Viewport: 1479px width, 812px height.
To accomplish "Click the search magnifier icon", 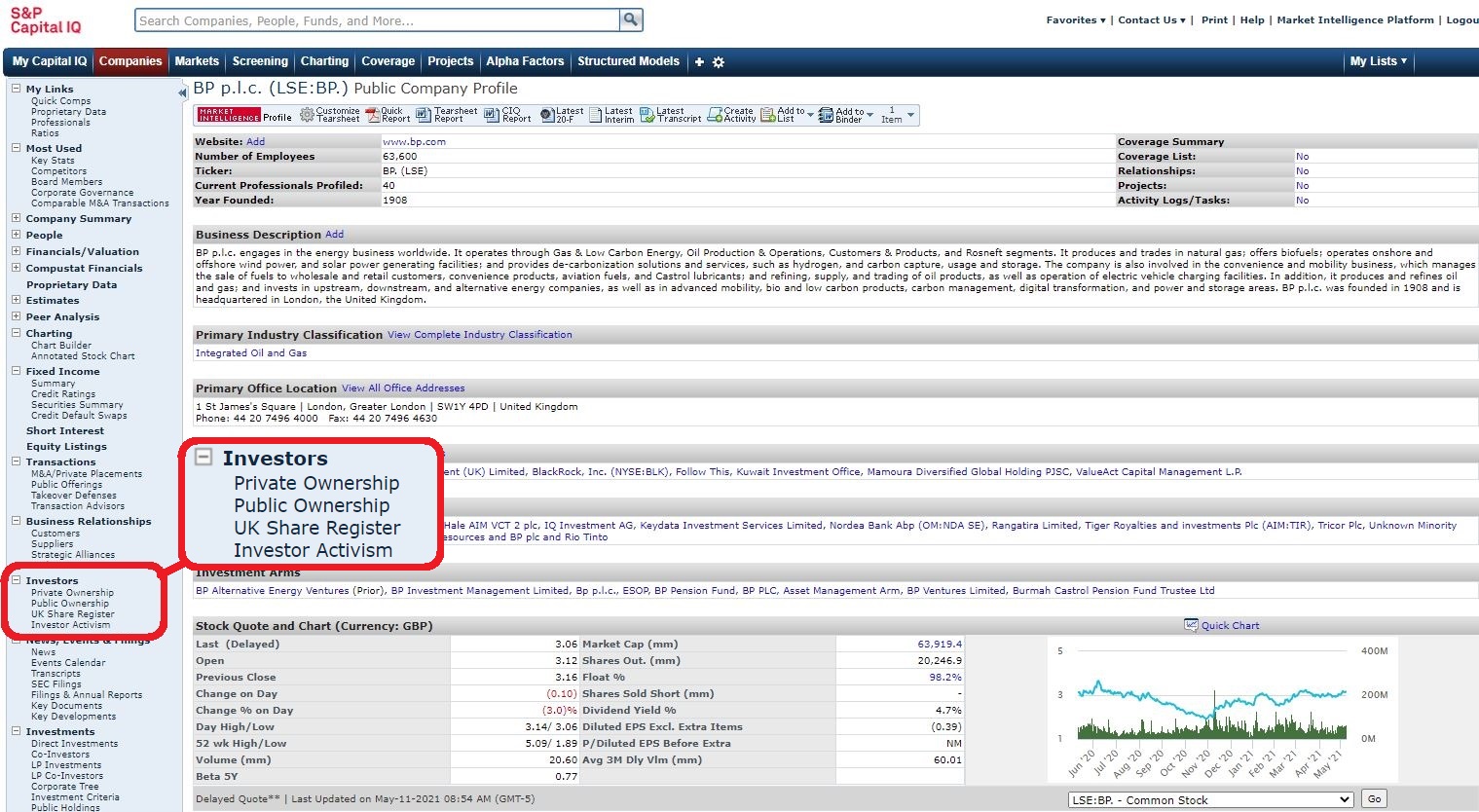I will click(631, 19).
